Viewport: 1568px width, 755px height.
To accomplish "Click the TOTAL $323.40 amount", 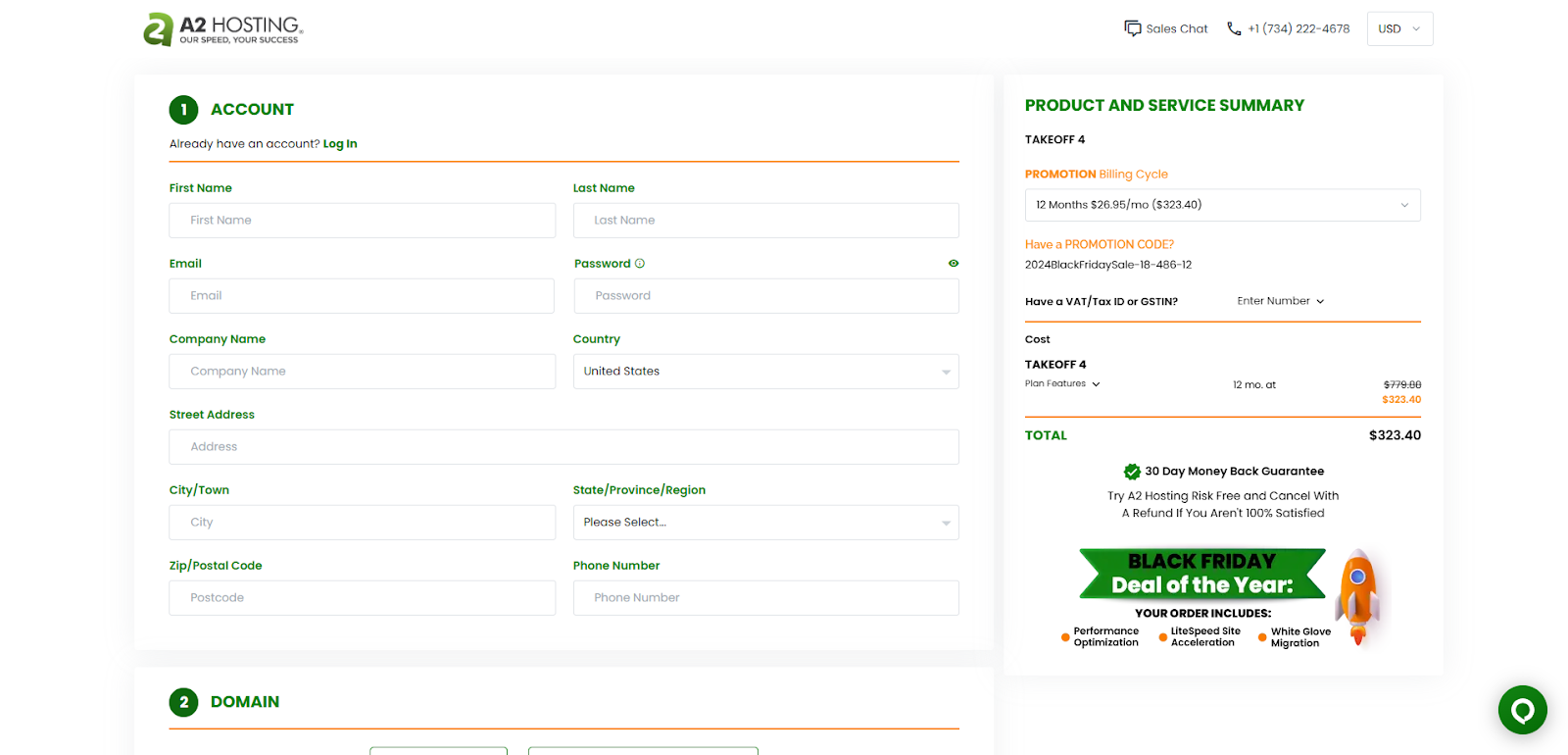I will click(x=1395, y=435).
